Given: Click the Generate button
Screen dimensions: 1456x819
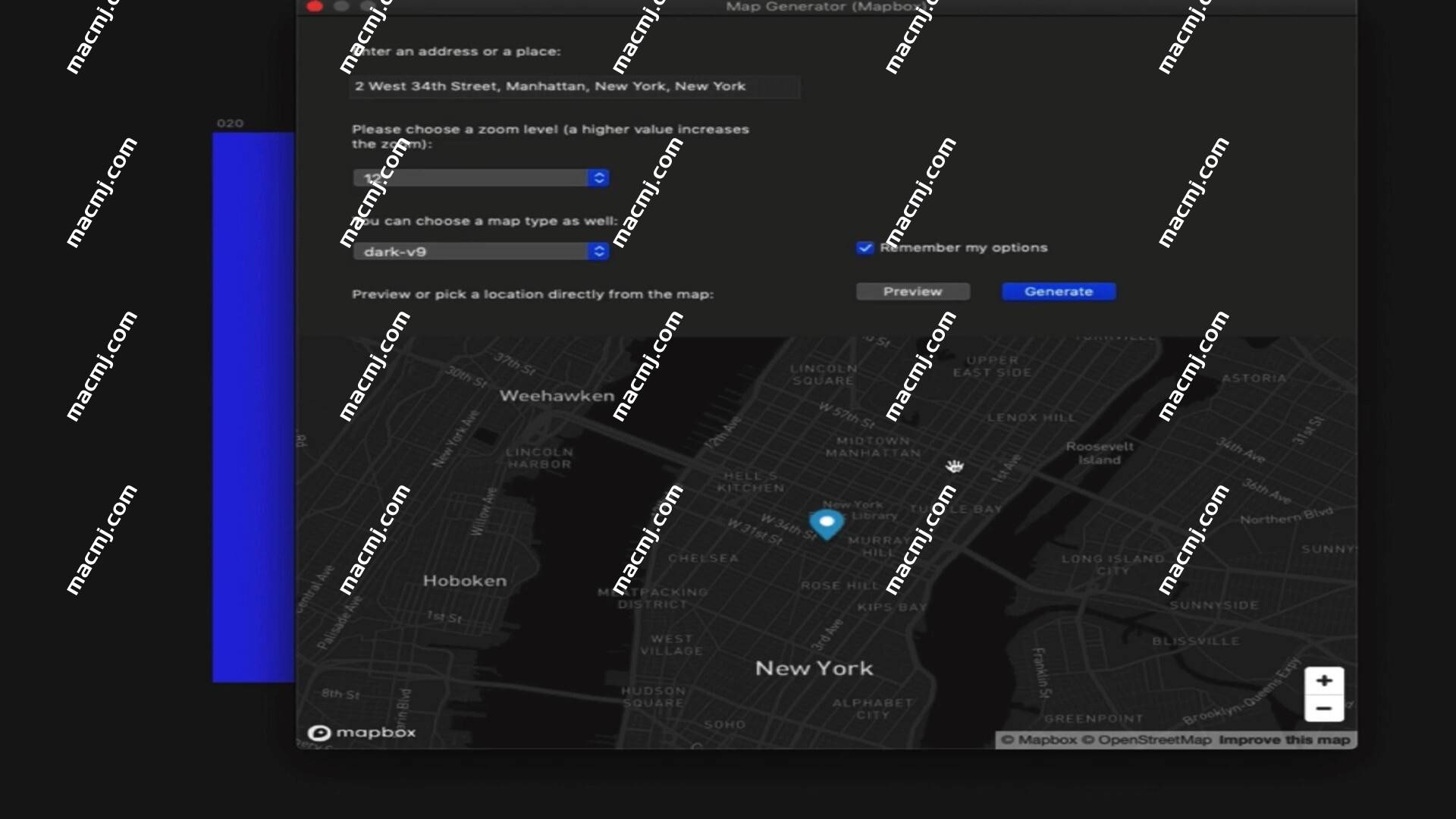Looking at the screenshot, I should pyautogui.click(x=1059, y=292).
